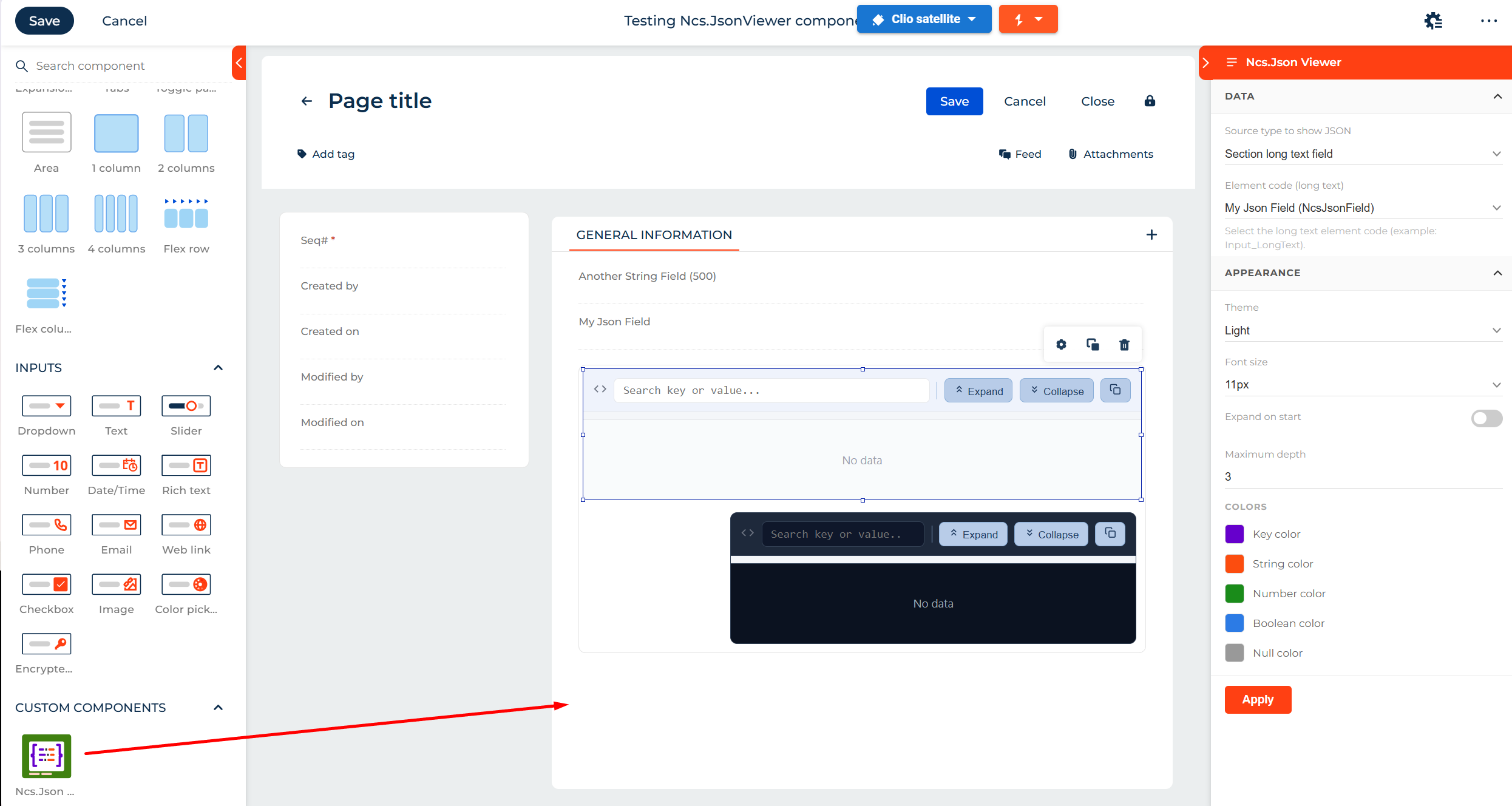Pick the 1 column layout icon
This screenshot has height=806, width=1512.
coord(116,132)
